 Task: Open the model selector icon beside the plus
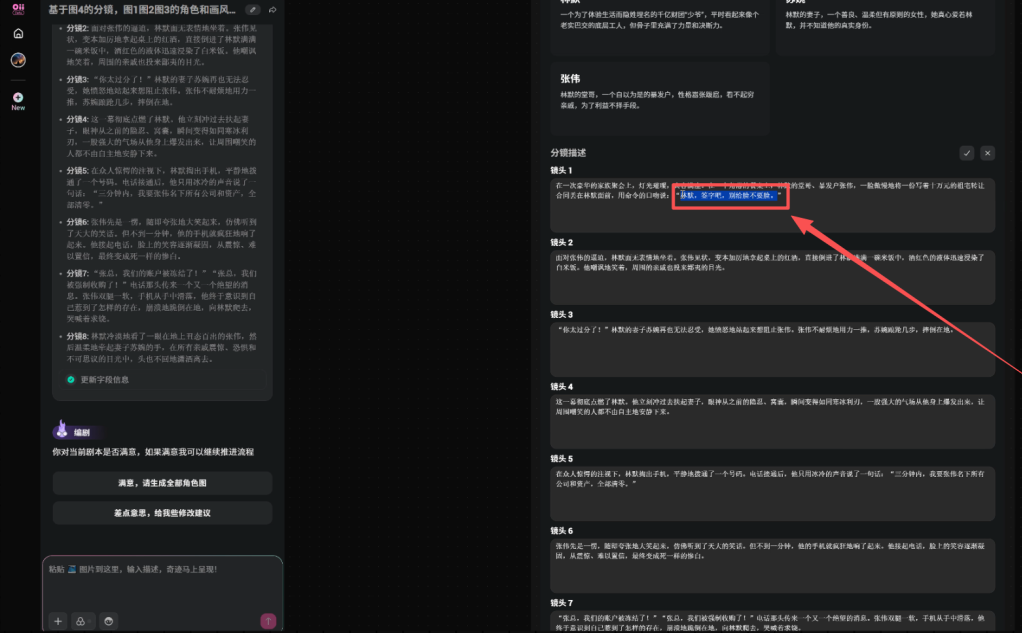83,621
